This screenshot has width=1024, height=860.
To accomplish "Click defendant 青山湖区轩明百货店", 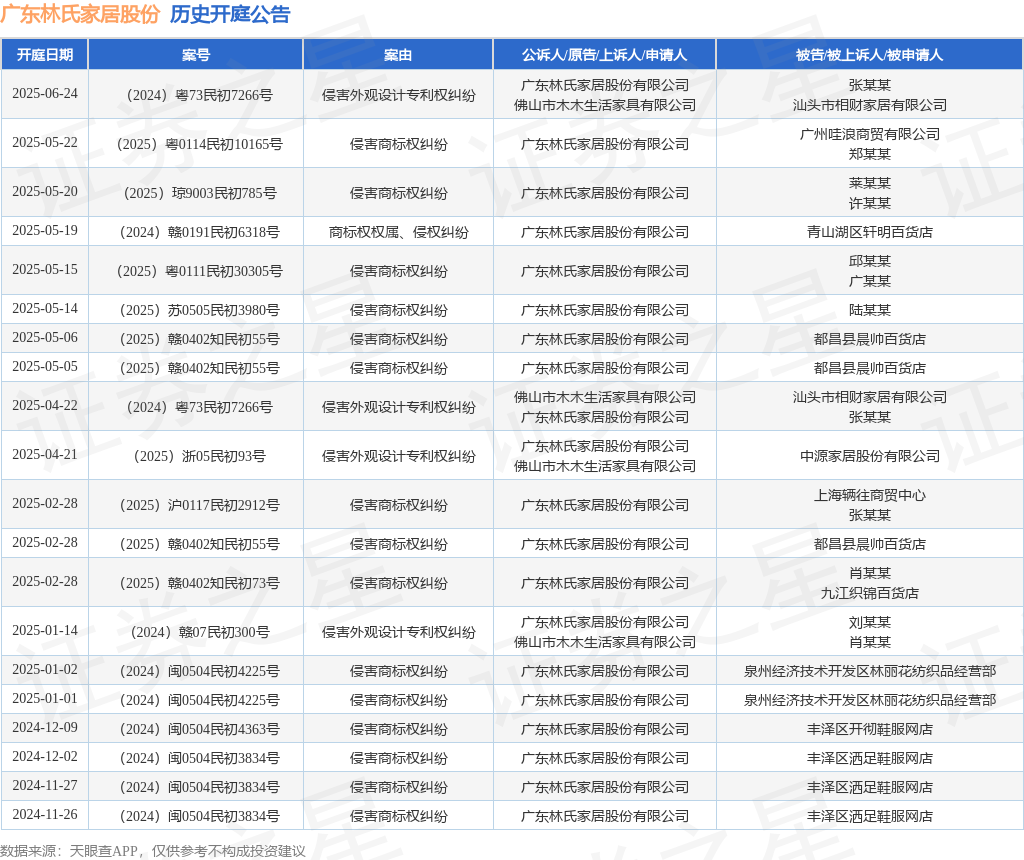I will coord(870,232).
